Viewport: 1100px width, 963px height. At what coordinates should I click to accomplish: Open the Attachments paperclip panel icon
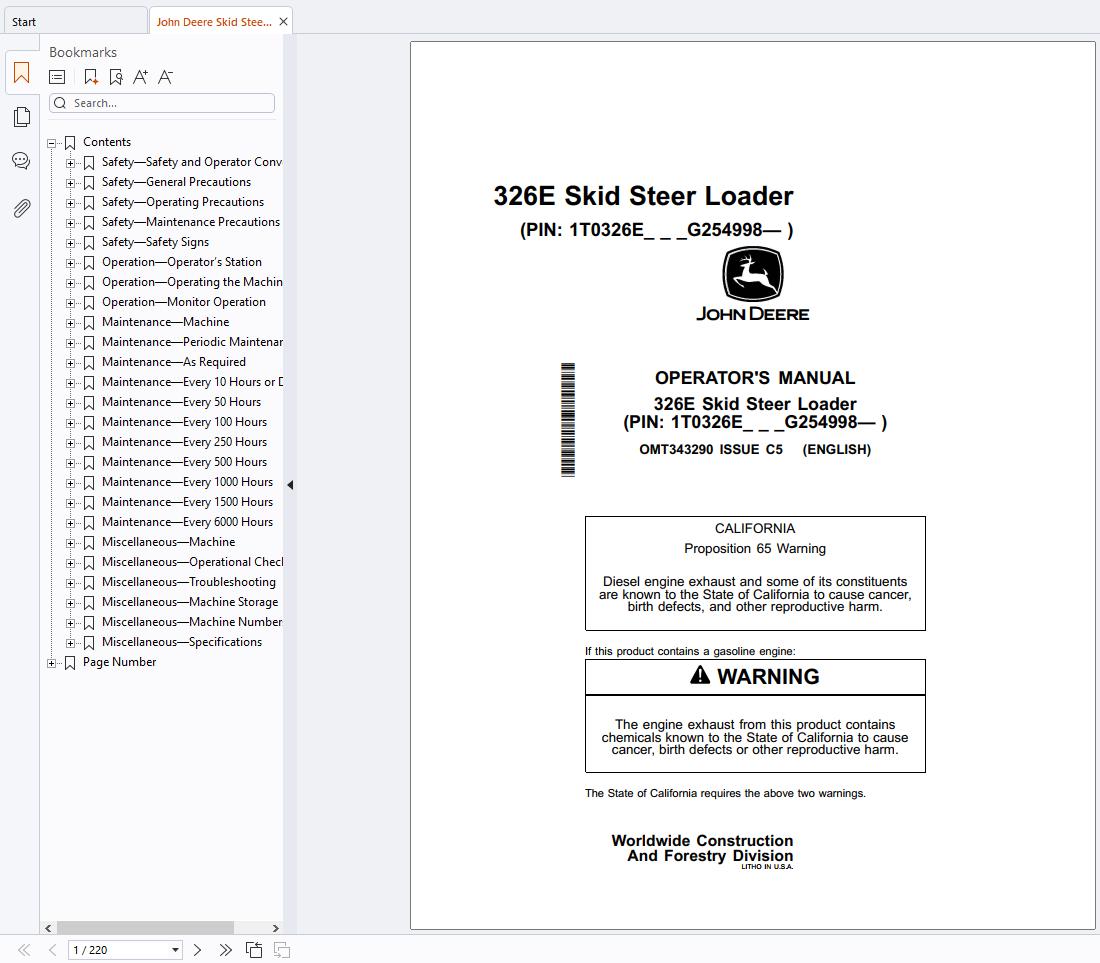click(22, 208)
